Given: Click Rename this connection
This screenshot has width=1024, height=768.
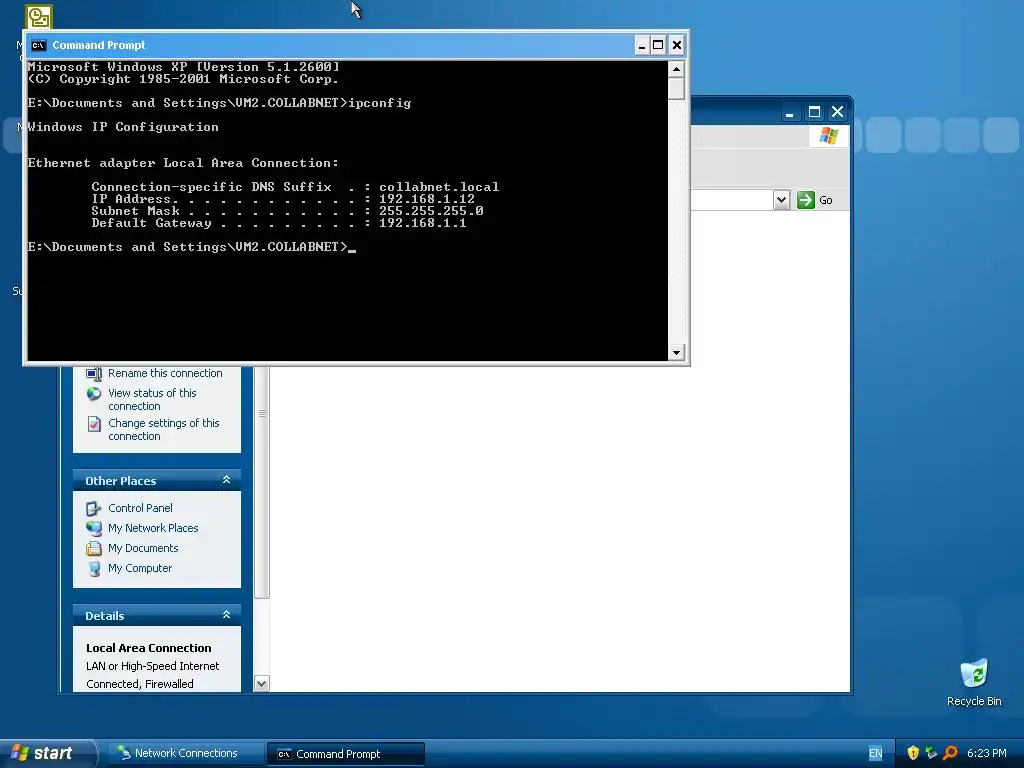Looking at the screenshot, I should click(x=165, y=373).
